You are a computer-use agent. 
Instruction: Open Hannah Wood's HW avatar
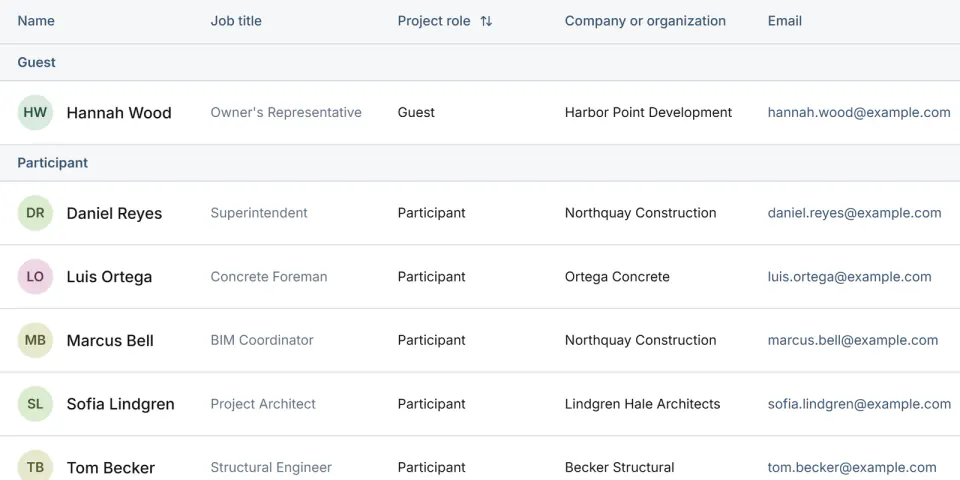click(35, 113)
